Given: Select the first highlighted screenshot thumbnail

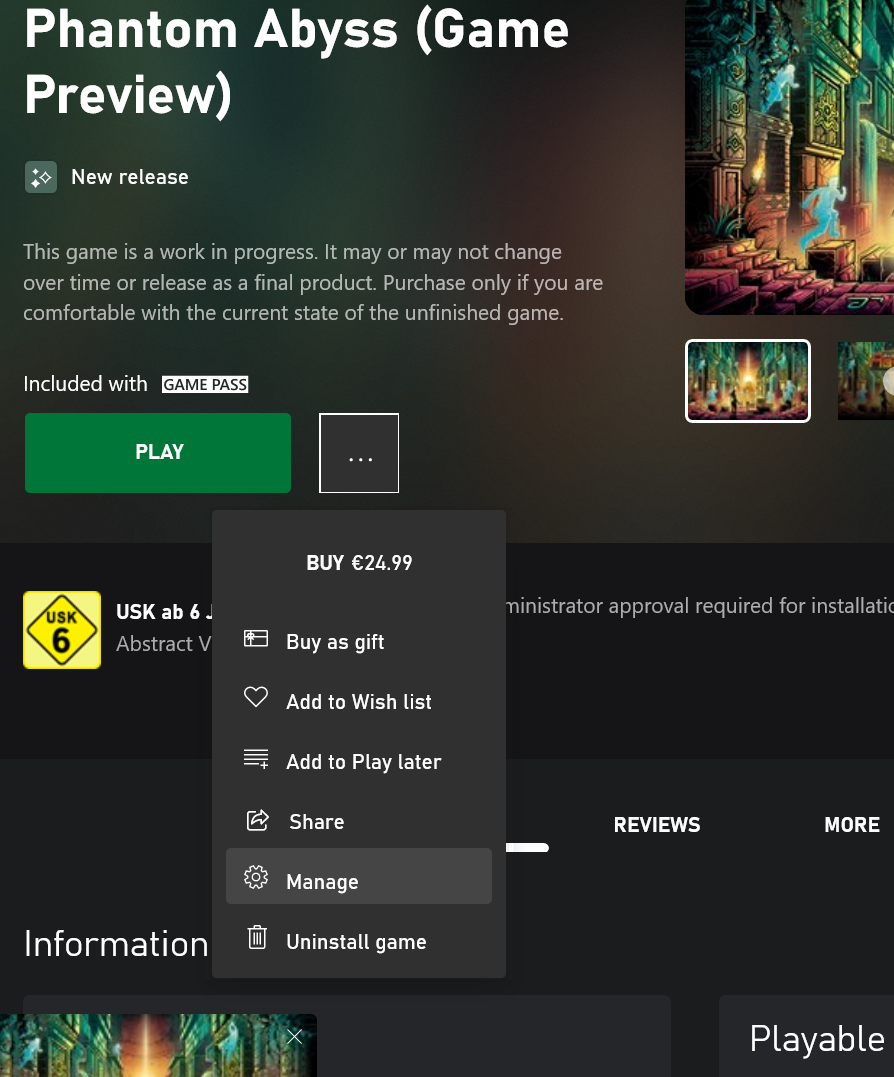Looking at the screenshot, I should (x=748, y=381).
